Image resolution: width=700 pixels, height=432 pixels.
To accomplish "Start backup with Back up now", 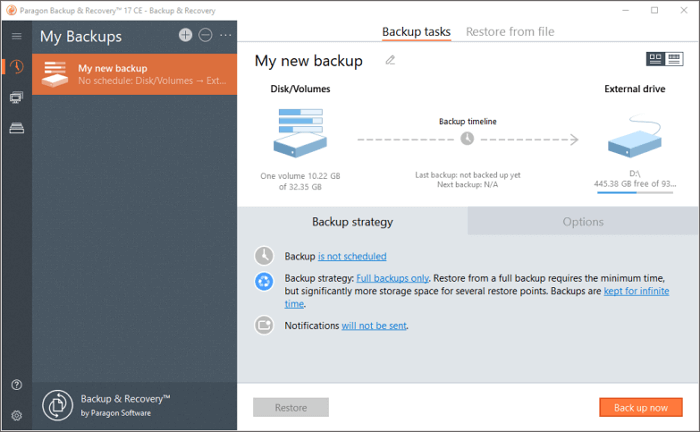I will pos(641,407).
